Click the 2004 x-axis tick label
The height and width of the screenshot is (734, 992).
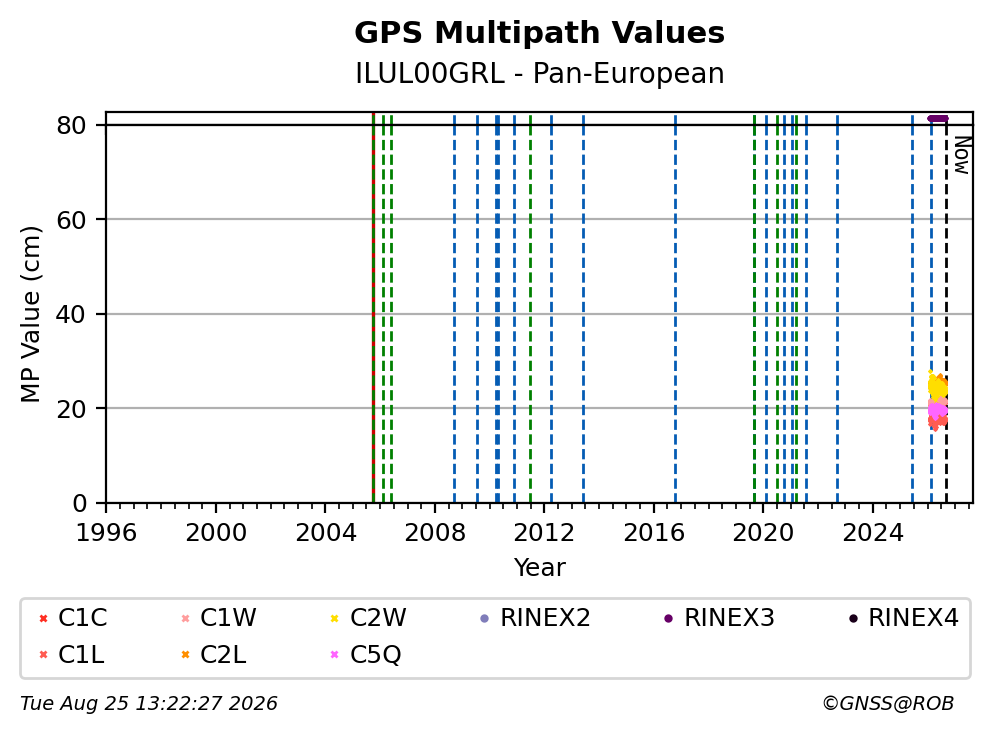pyautogui.click(x=325, y=533)
